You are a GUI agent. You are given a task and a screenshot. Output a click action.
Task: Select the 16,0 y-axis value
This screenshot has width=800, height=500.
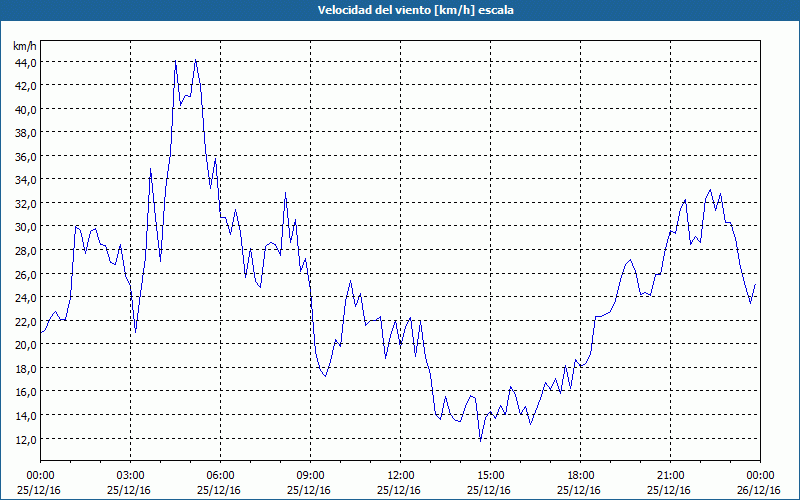tap(26, 392)
